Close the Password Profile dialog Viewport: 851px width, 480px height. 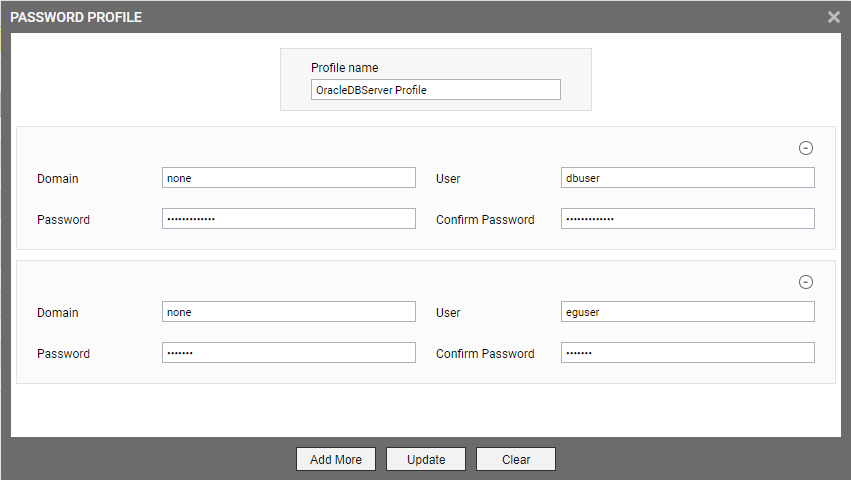coord(834,17)
